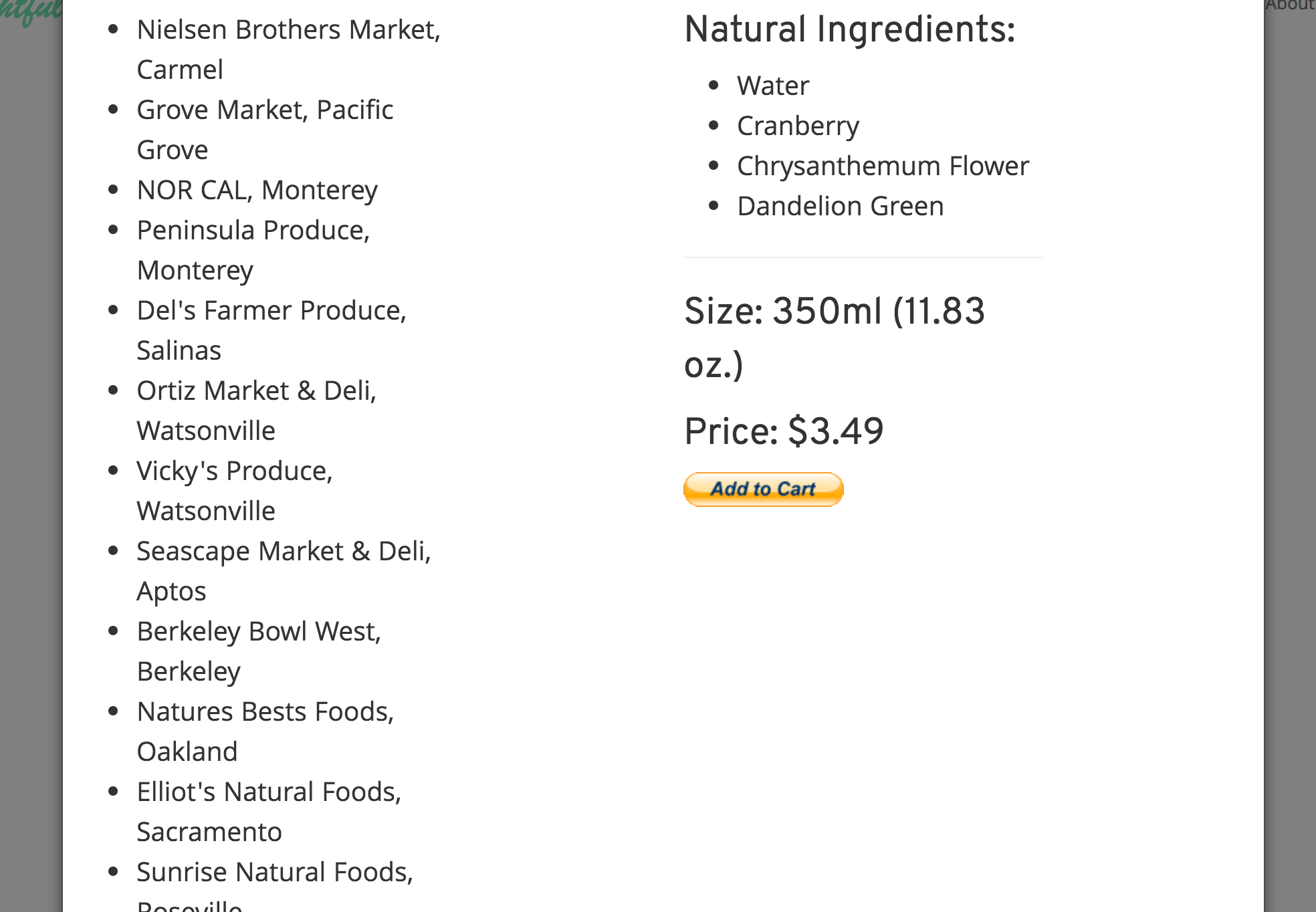
Task: Select Nielsen Brothers Market, Carmel entry
Action: [289, 49]
